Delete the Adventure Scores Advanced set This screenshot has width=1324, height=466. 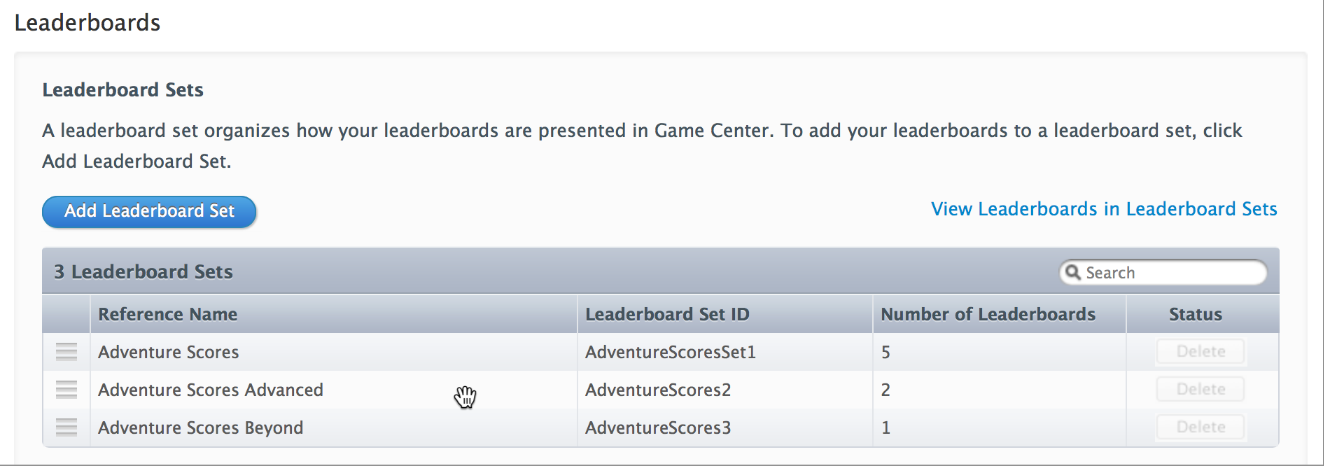point(1201,390)
